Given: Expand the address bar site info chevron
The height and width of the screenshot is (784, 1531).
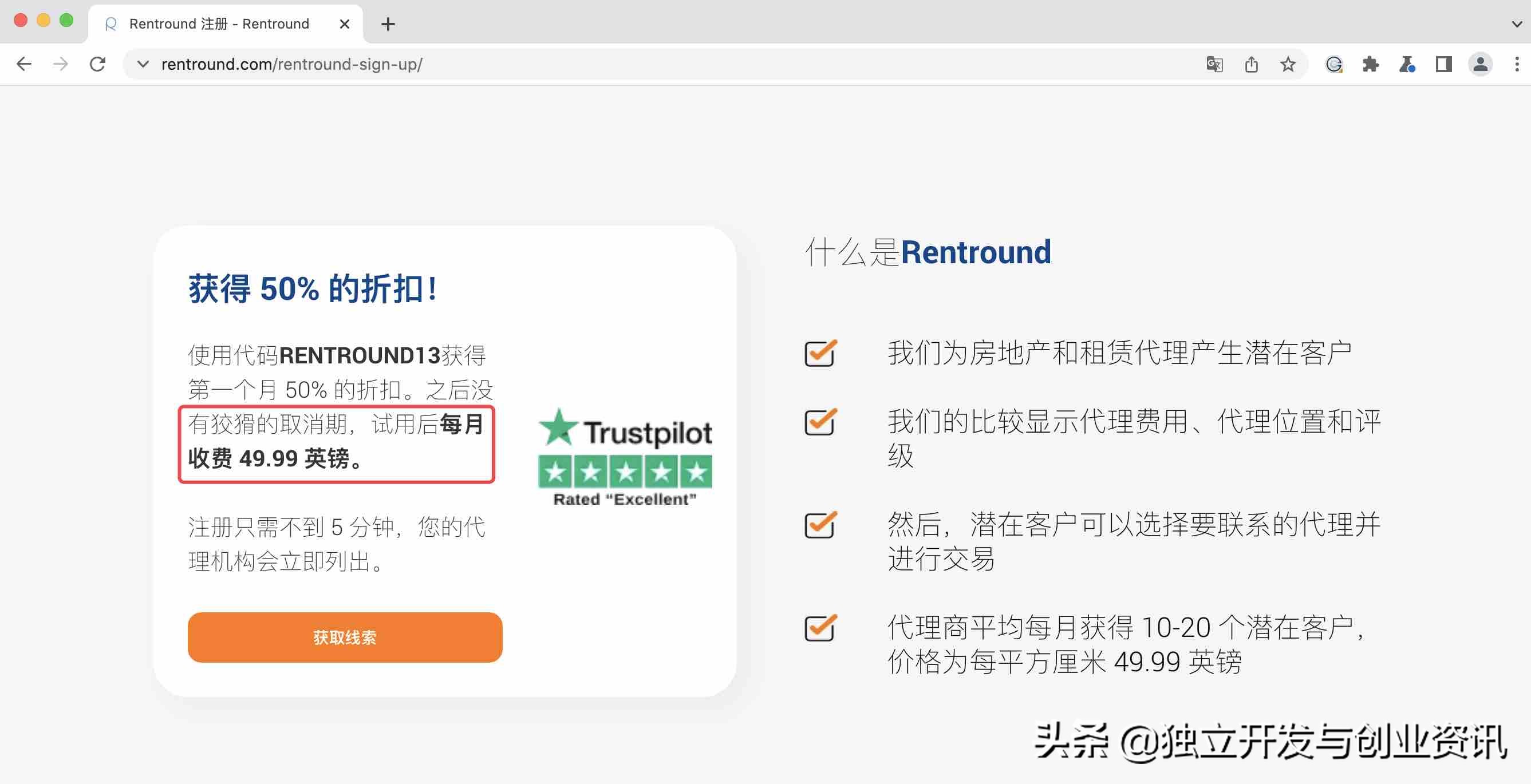Looking at the screenshot, I should (x=143, y=64).
